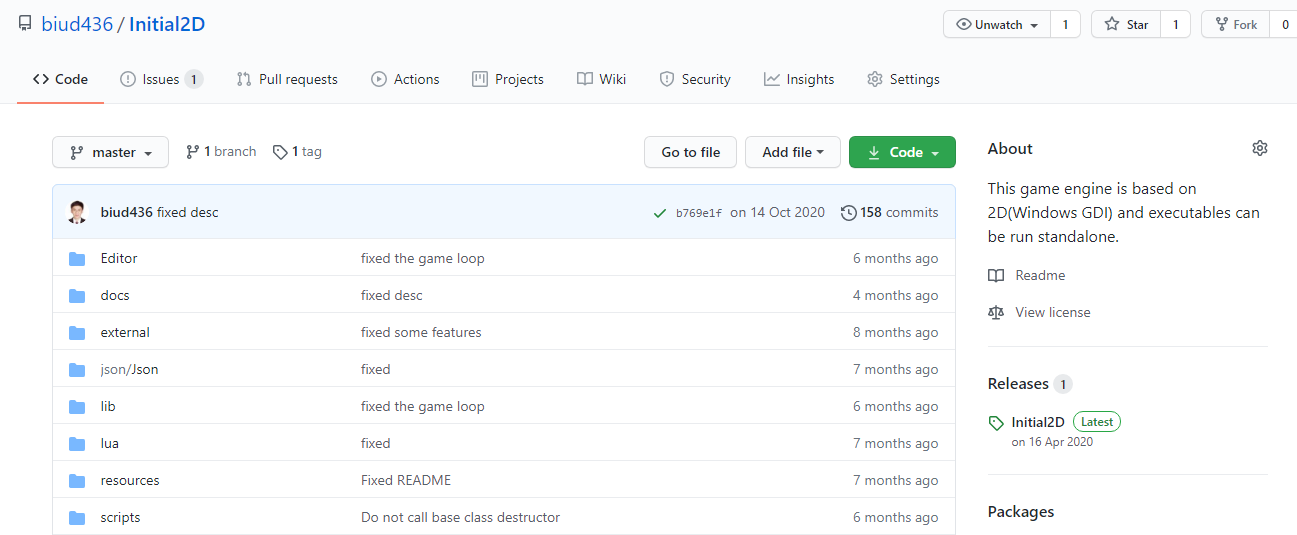Fork the repository
Viewport: 1297px width, 535px height.
[1236, 25]
